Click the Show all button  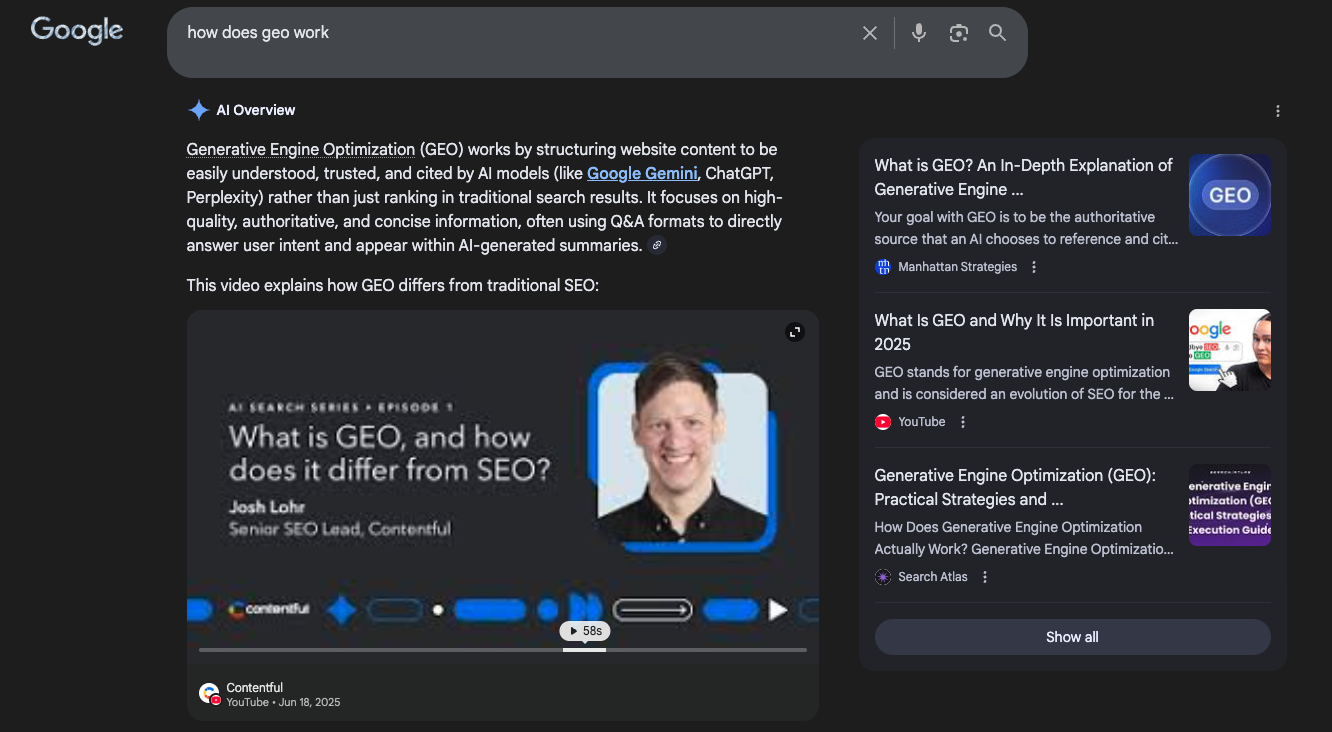click(x=1072, y=637)
